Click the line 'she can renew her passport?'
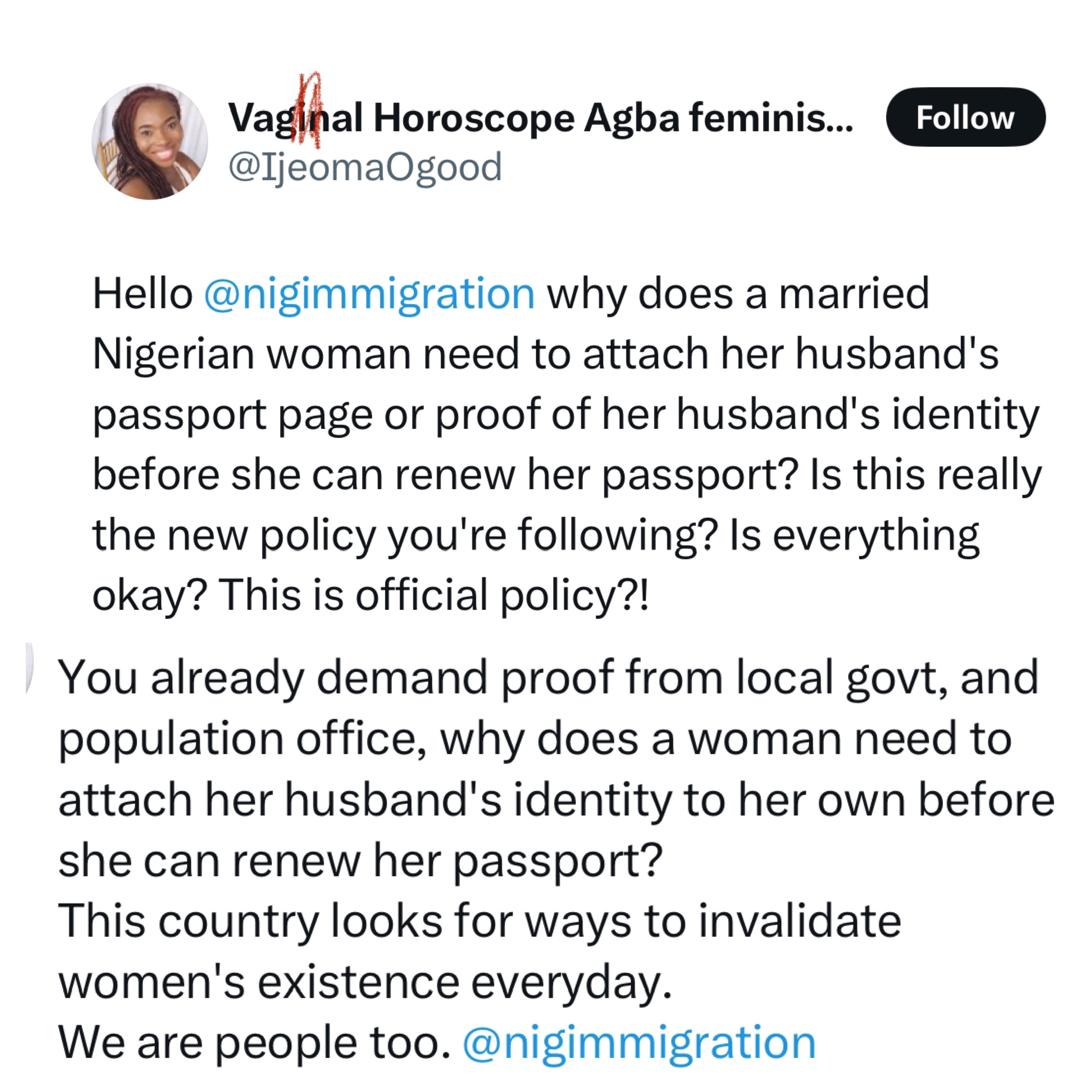This screenshot has height=1080, width=1080. [x=360, y=860]
